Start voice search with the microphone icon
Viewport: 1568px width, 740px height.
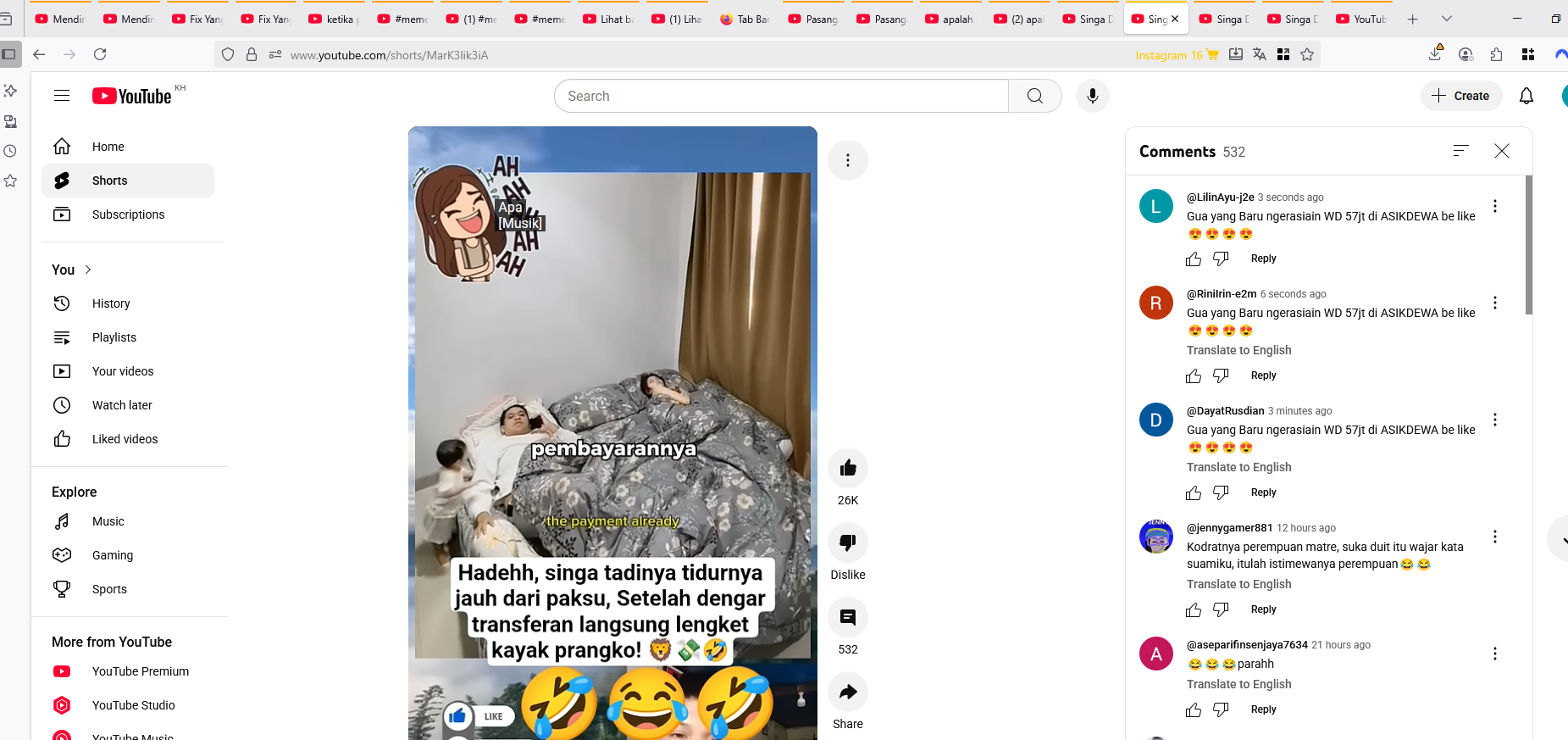coord(1093,96)
